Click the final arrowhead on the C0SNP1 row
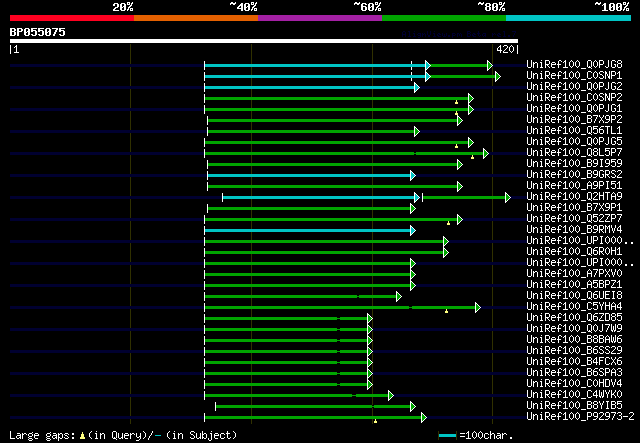Image resolution: width=640 pixels, height=443 pixels. coord(498,76)
